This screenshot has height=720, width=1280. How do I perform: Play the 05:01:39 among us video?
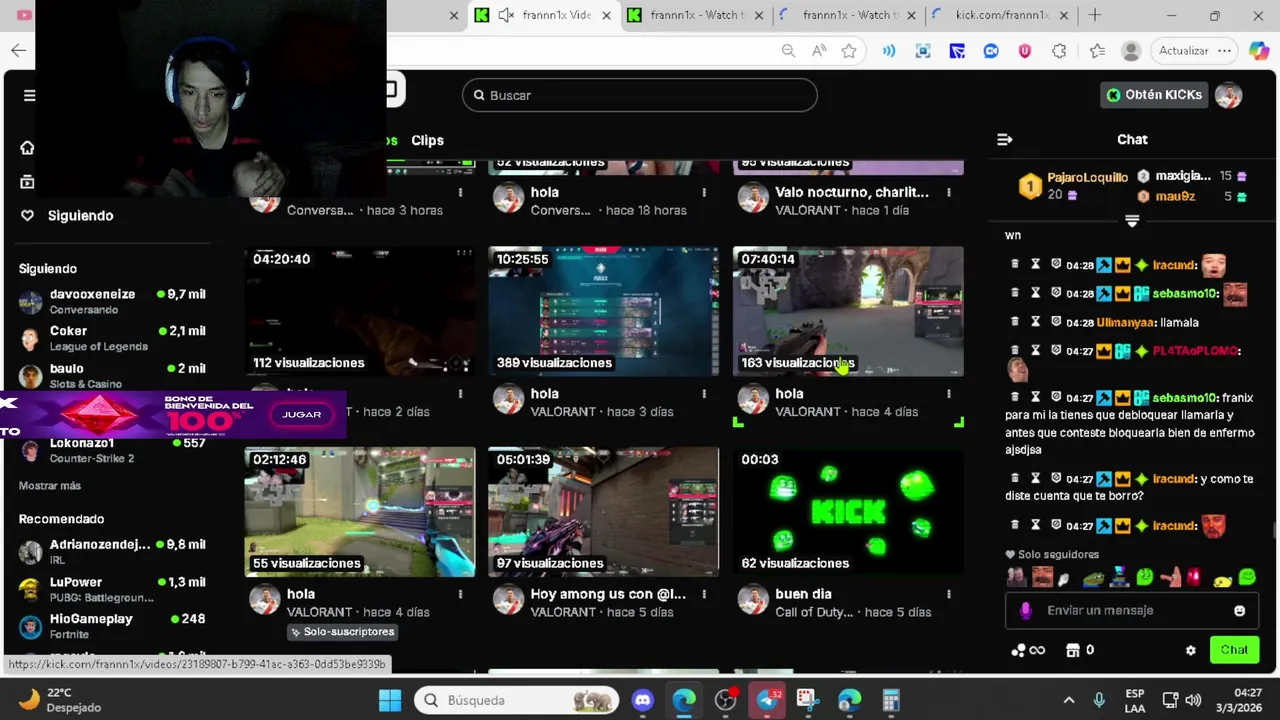tap(603, 512)
